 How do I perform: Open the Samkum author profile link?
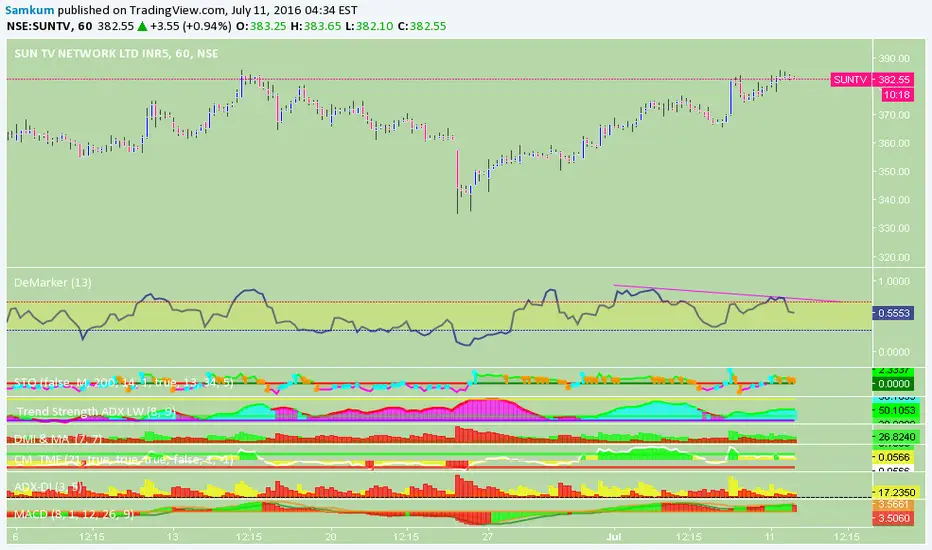point(30,10)
